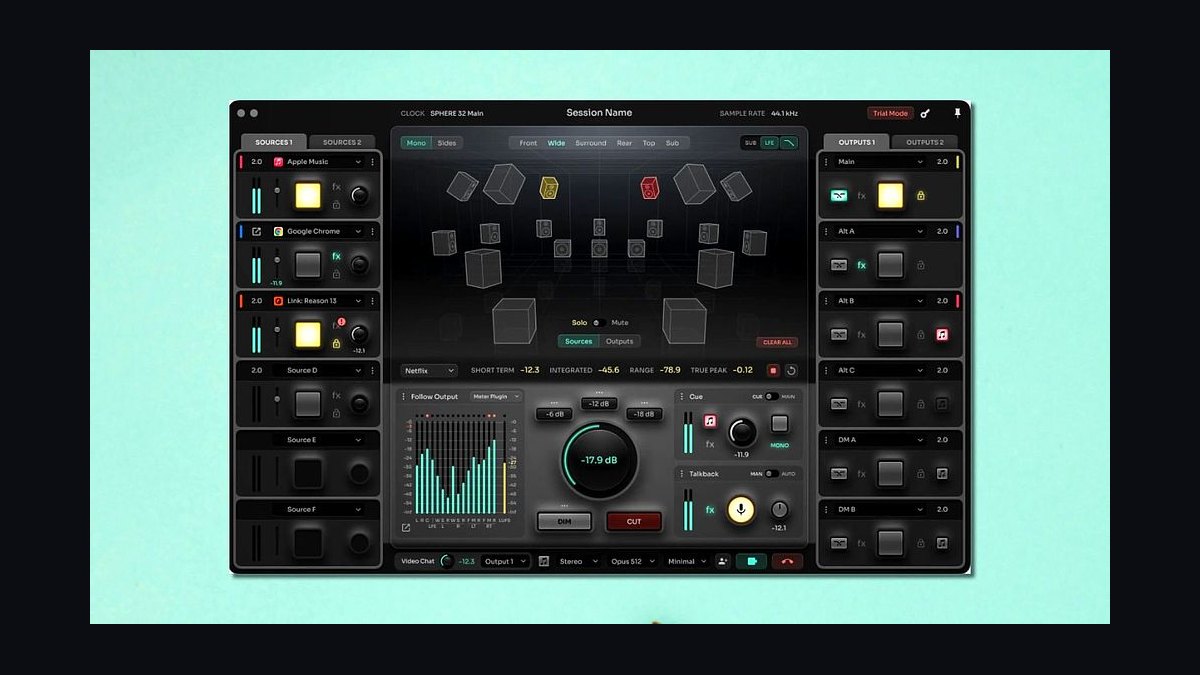1200x675 pixels.
Task: Click the red hang-up phone button
Action: 787,561
